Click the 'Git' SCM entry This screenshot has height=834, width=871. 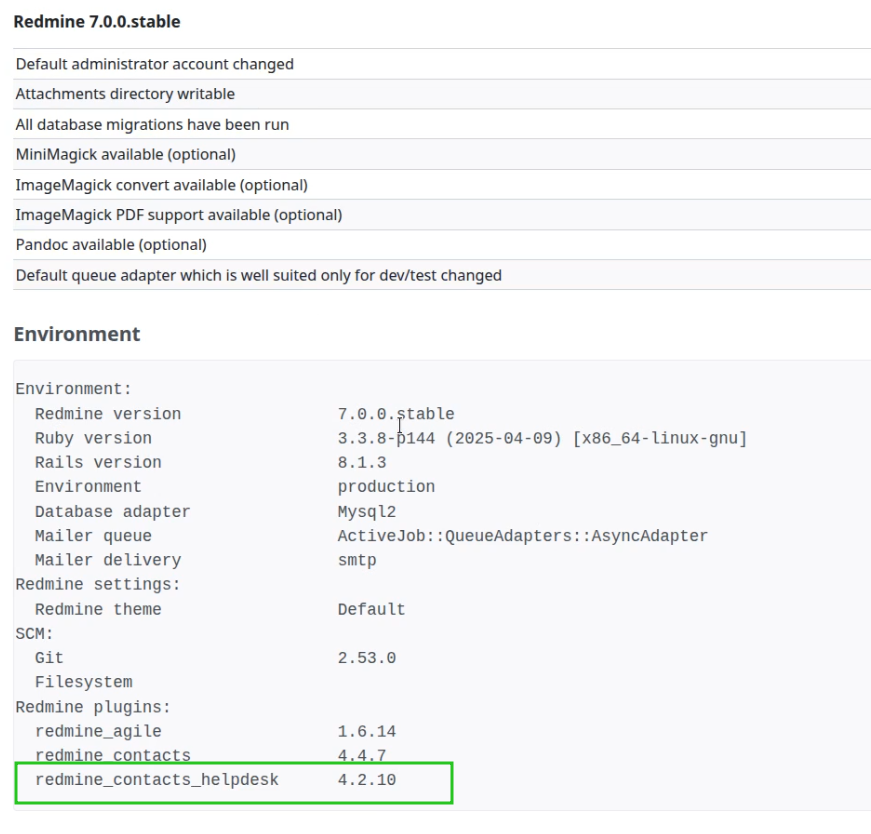[49, 658]
